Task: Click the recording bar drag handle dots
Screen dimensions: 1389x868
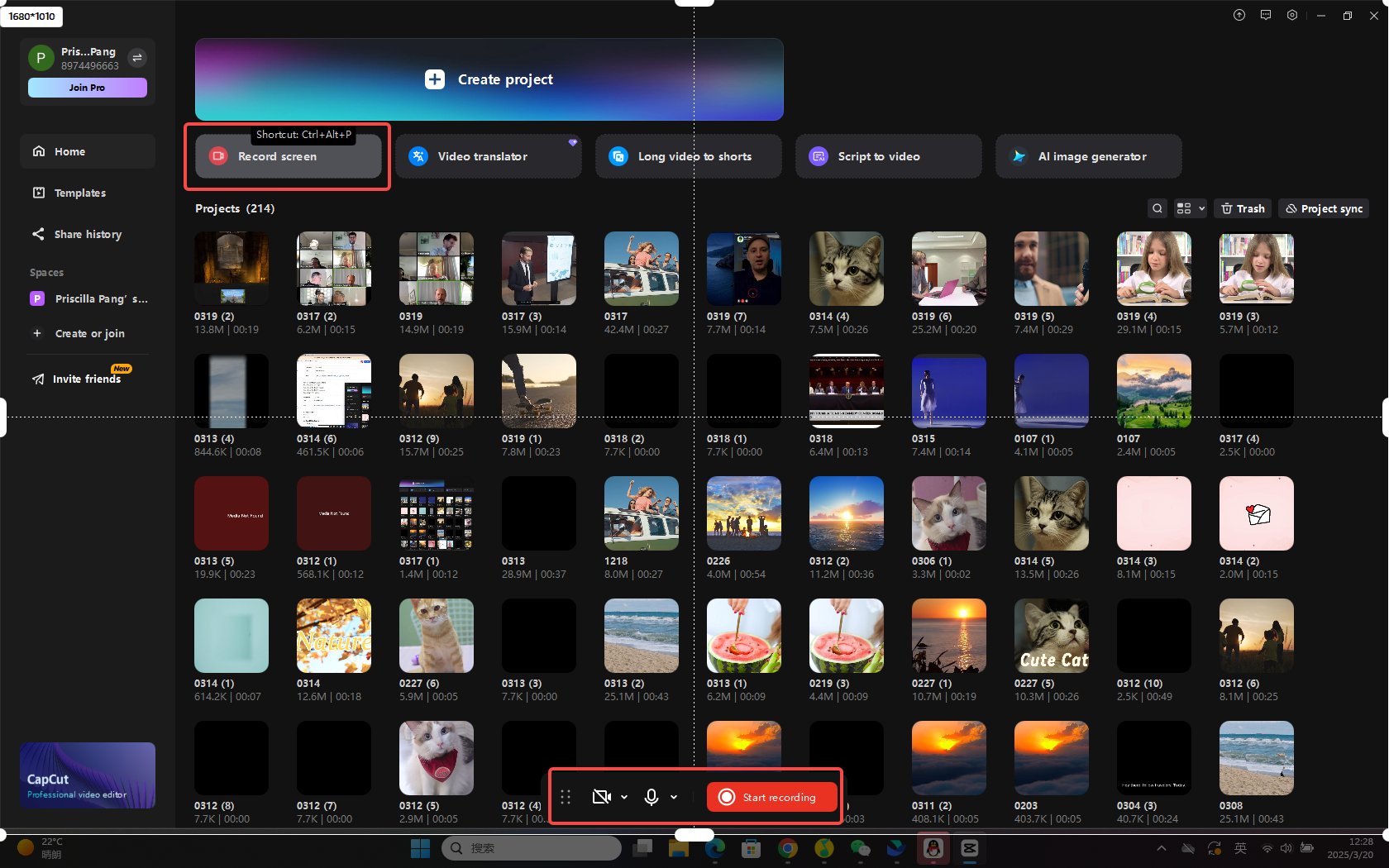Action: (x=566, y=797)
